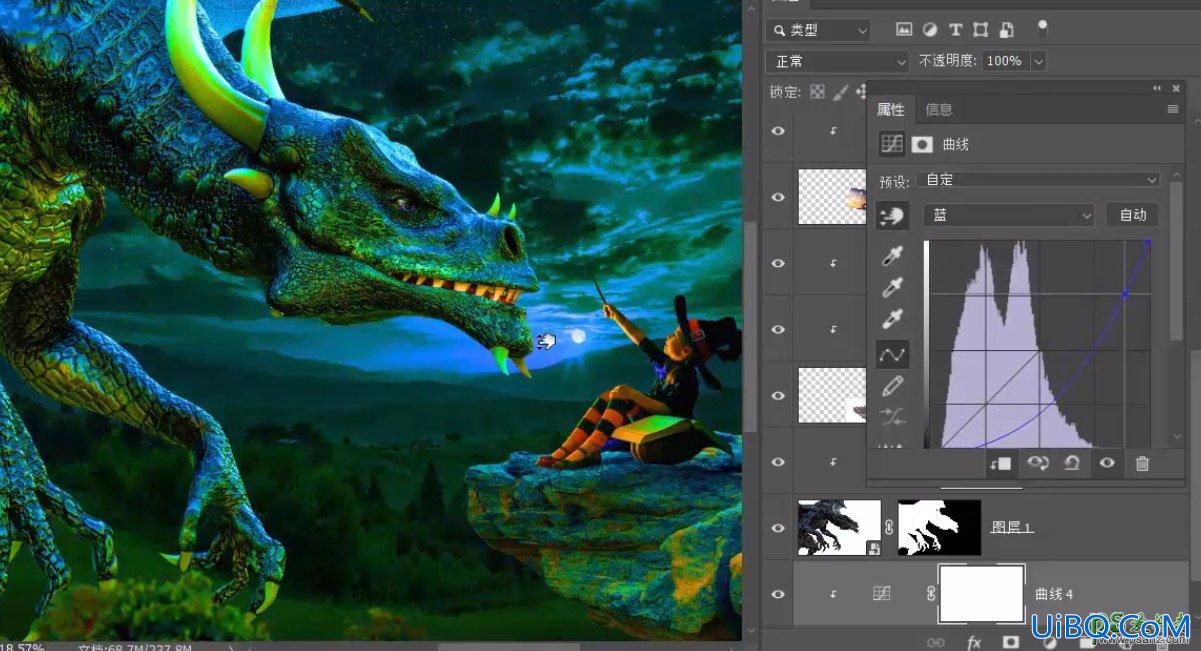1201x651 pixels.
Task: Lock transparent pixels icon
Action: point(818,92)
